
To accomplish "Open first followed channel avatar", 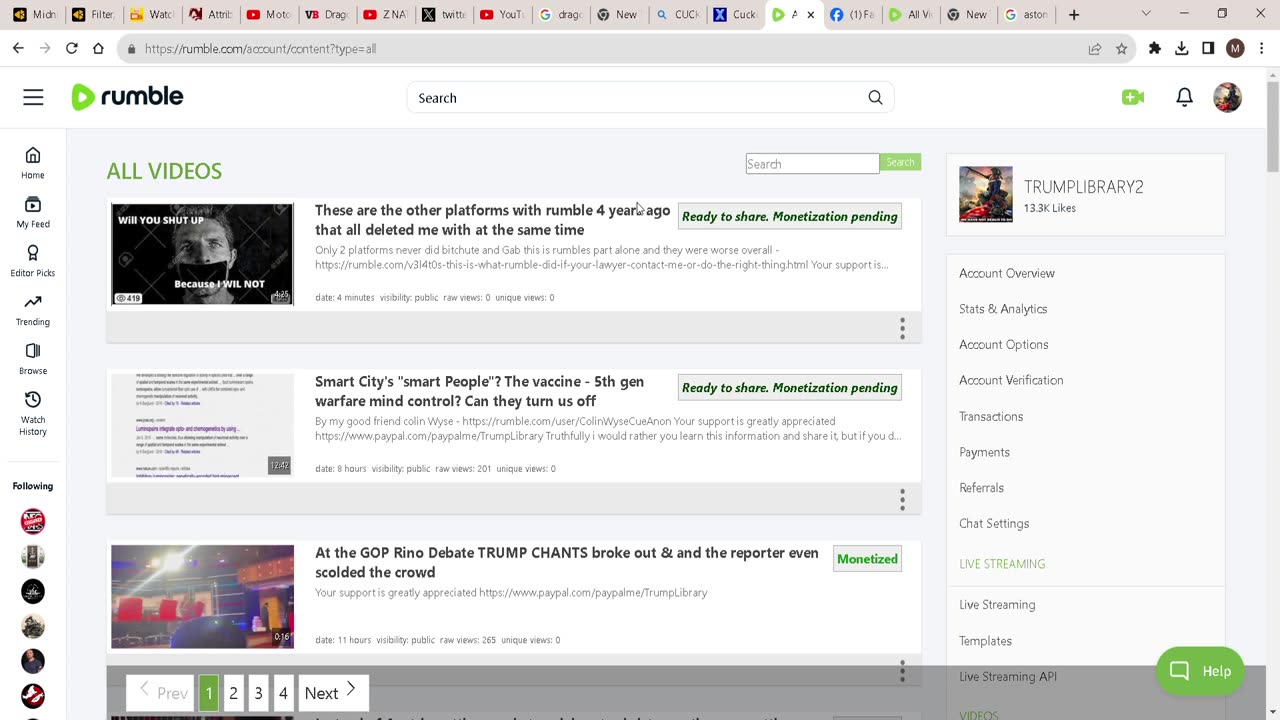I will tap(33, 521).
